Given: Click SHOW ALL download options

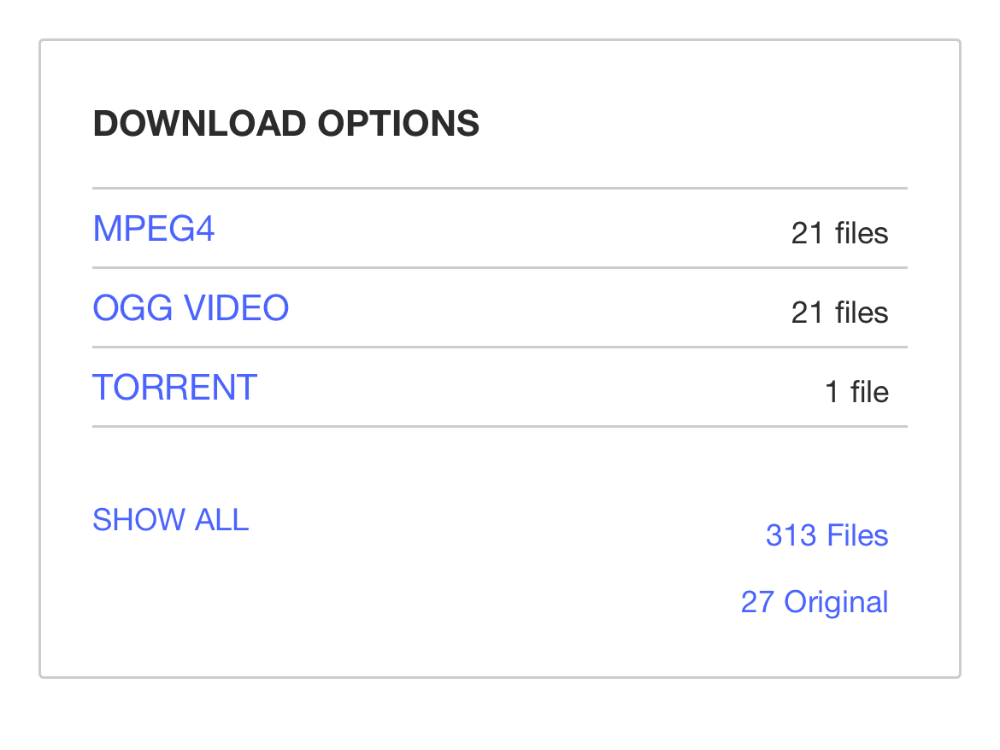Looking at the screenshot, I should click(170, 520).
